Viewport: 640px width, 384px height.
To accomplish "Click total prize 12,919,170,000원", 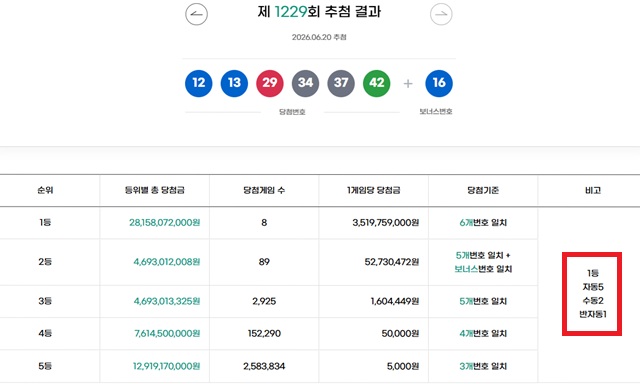I will [167, 366].
